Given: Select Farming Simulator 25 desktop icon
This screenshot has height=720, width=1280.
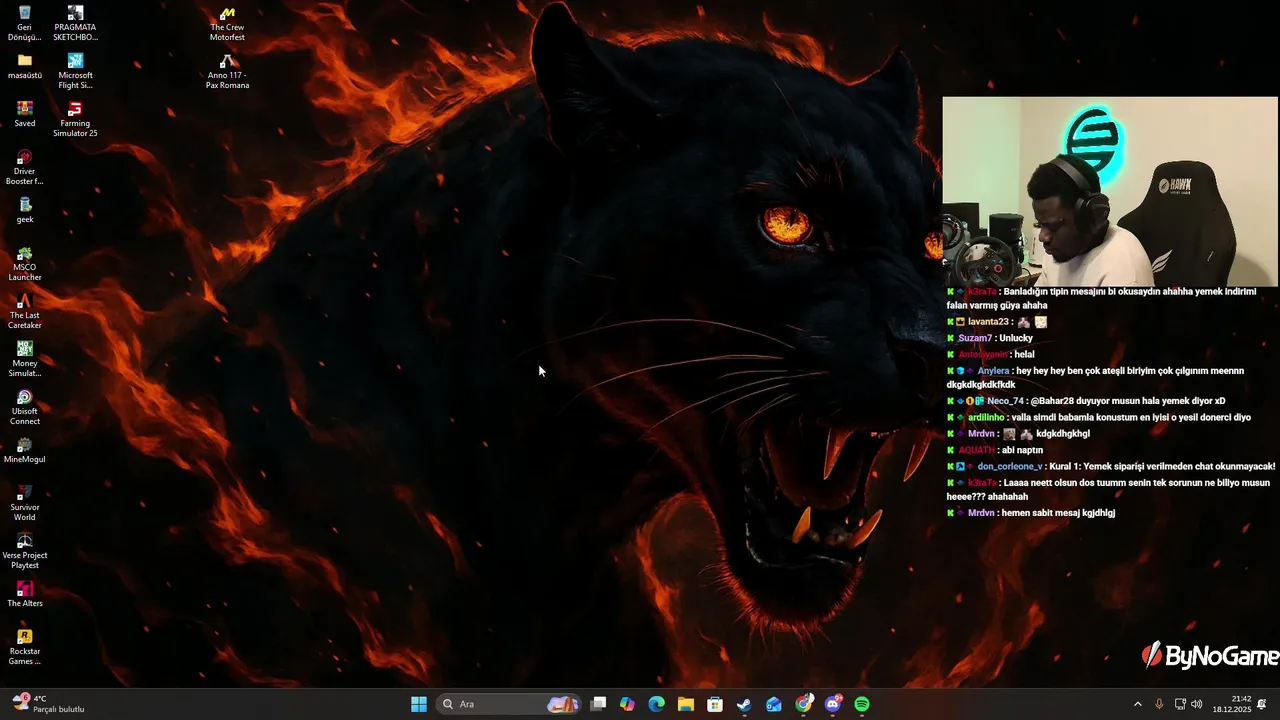Looking at the screenshot, I should click(x=75, y=119).
